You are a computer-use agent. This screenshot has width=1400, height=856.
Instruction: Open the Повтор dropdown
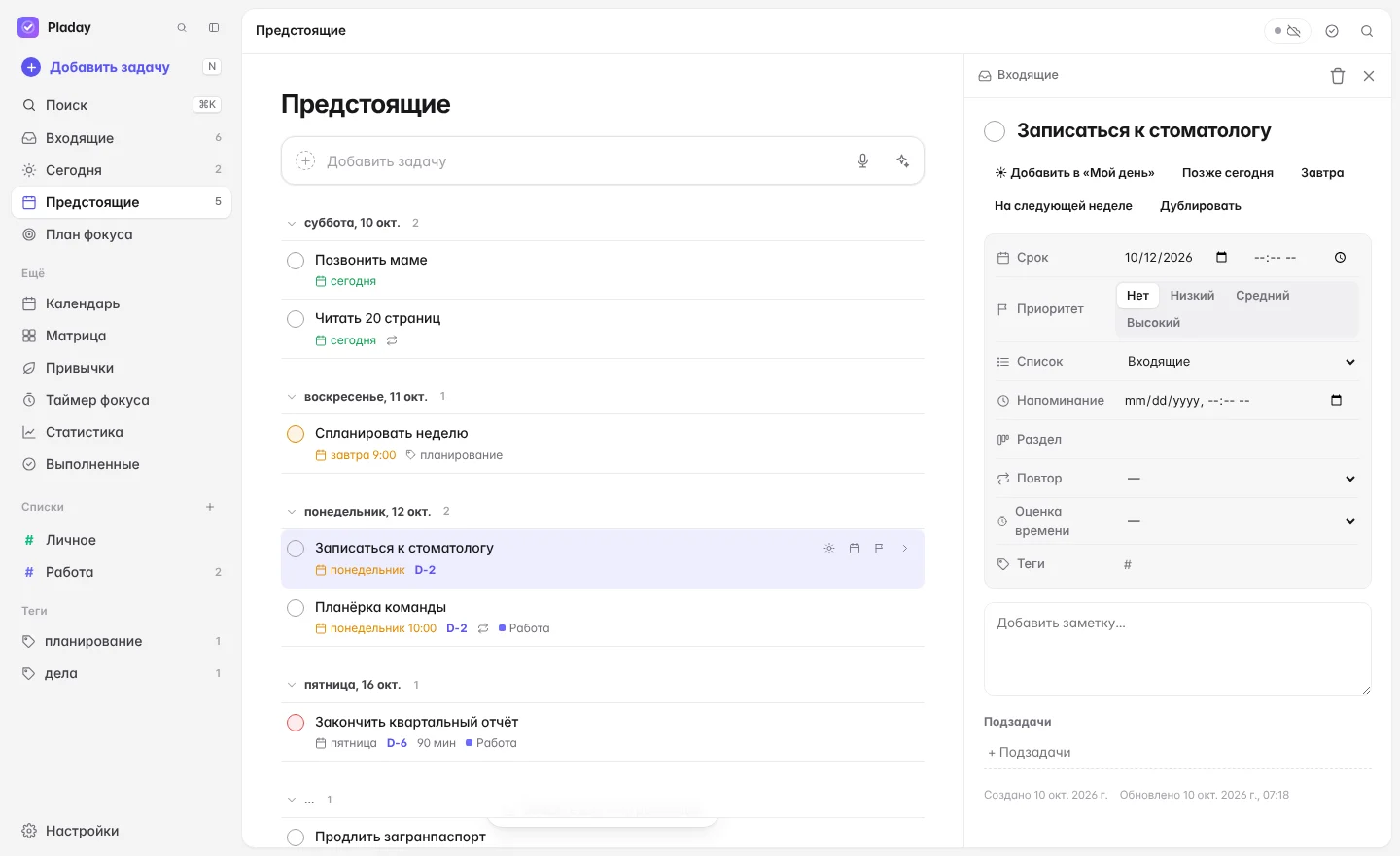point(1241,479)
